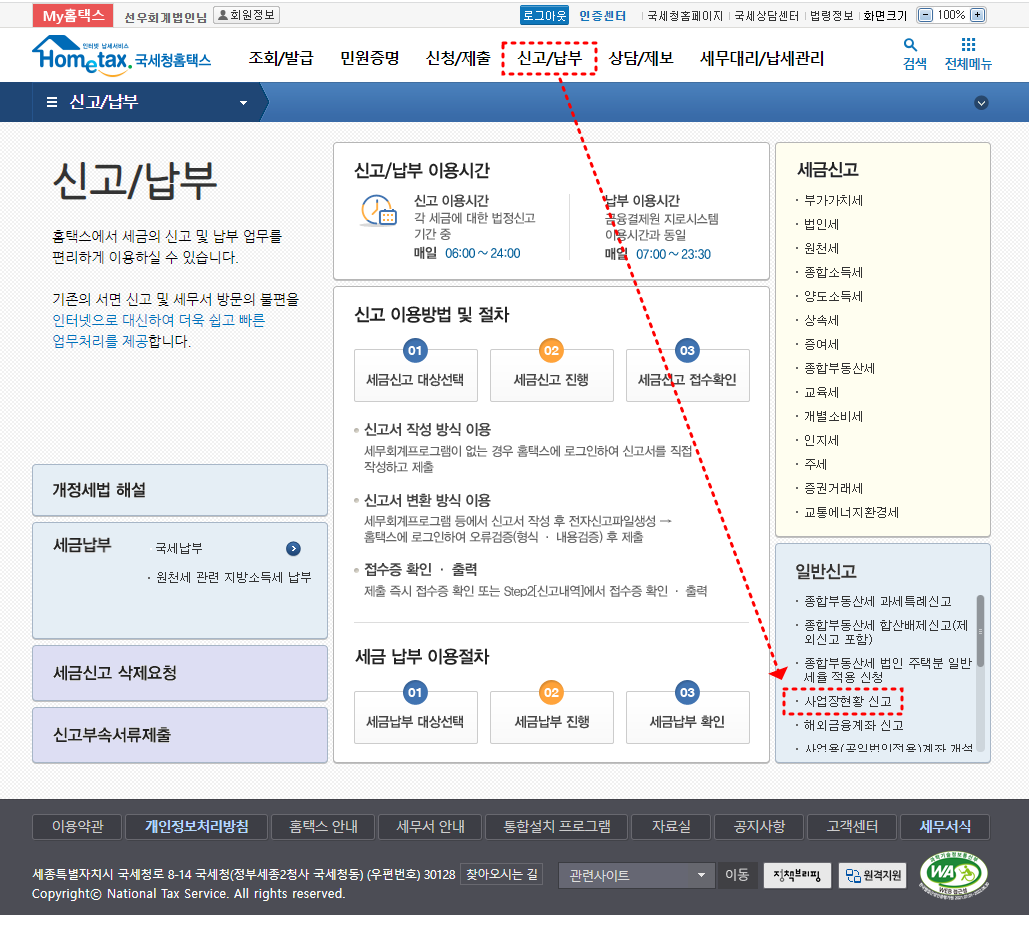Open 상담/제보 menu
The width and height of the screenshot is (1029, 936).
(641, 58)
